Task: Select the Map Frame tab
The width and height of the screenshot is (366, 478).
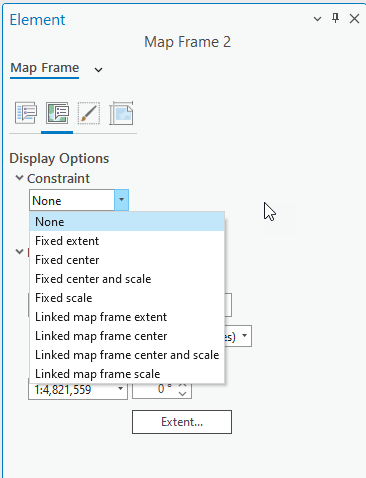Action: (45, 68)
